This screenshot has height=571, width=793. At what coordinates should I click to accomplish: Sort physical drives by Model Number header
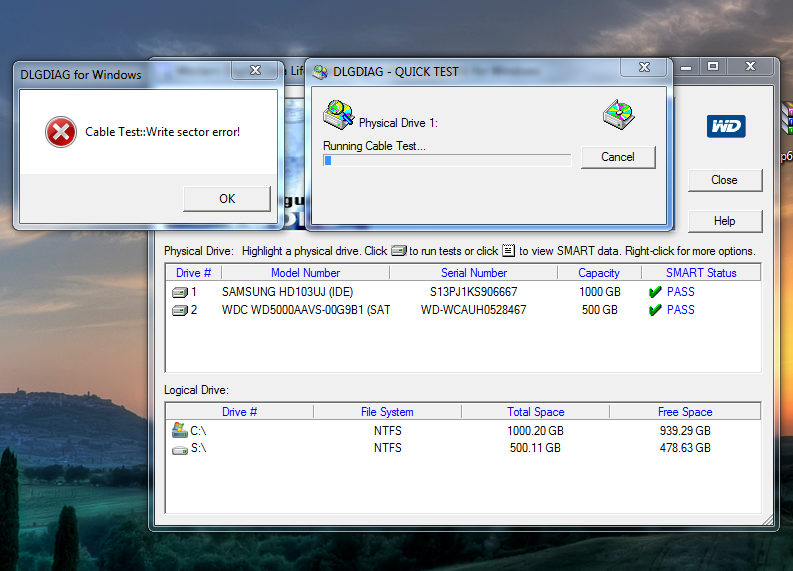[x=305, y=273]
